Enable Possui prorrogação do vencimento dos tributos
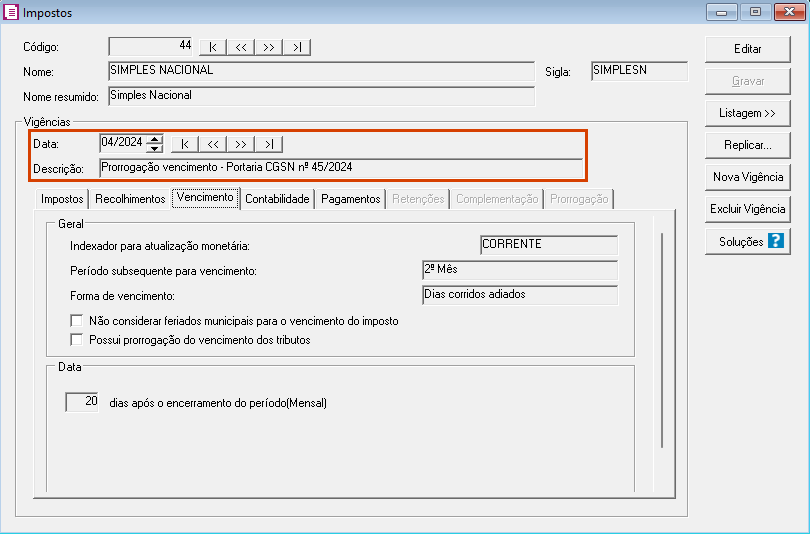This screenshot has width=810, height=534. click(76, 340)
